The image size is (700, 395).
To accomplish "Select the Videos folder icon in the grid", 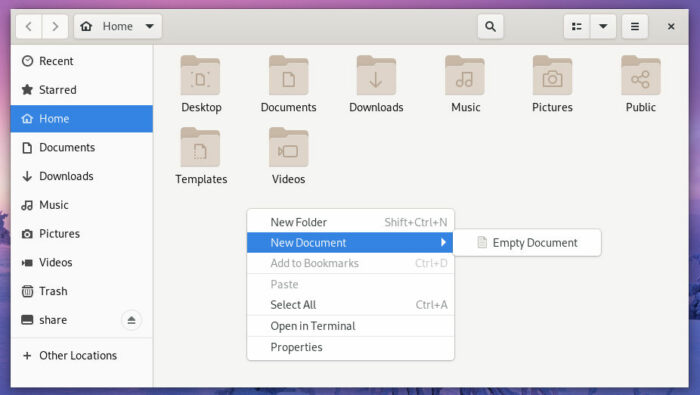I will tap(288, 156).
